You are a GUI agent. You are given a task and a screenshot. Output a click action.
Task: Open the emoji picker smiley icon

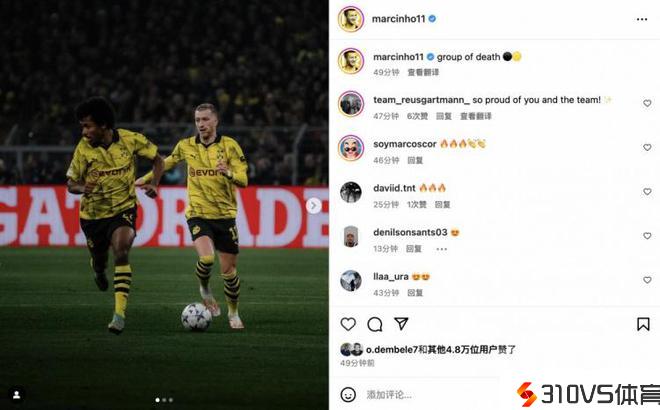click(x=348, y=395)
